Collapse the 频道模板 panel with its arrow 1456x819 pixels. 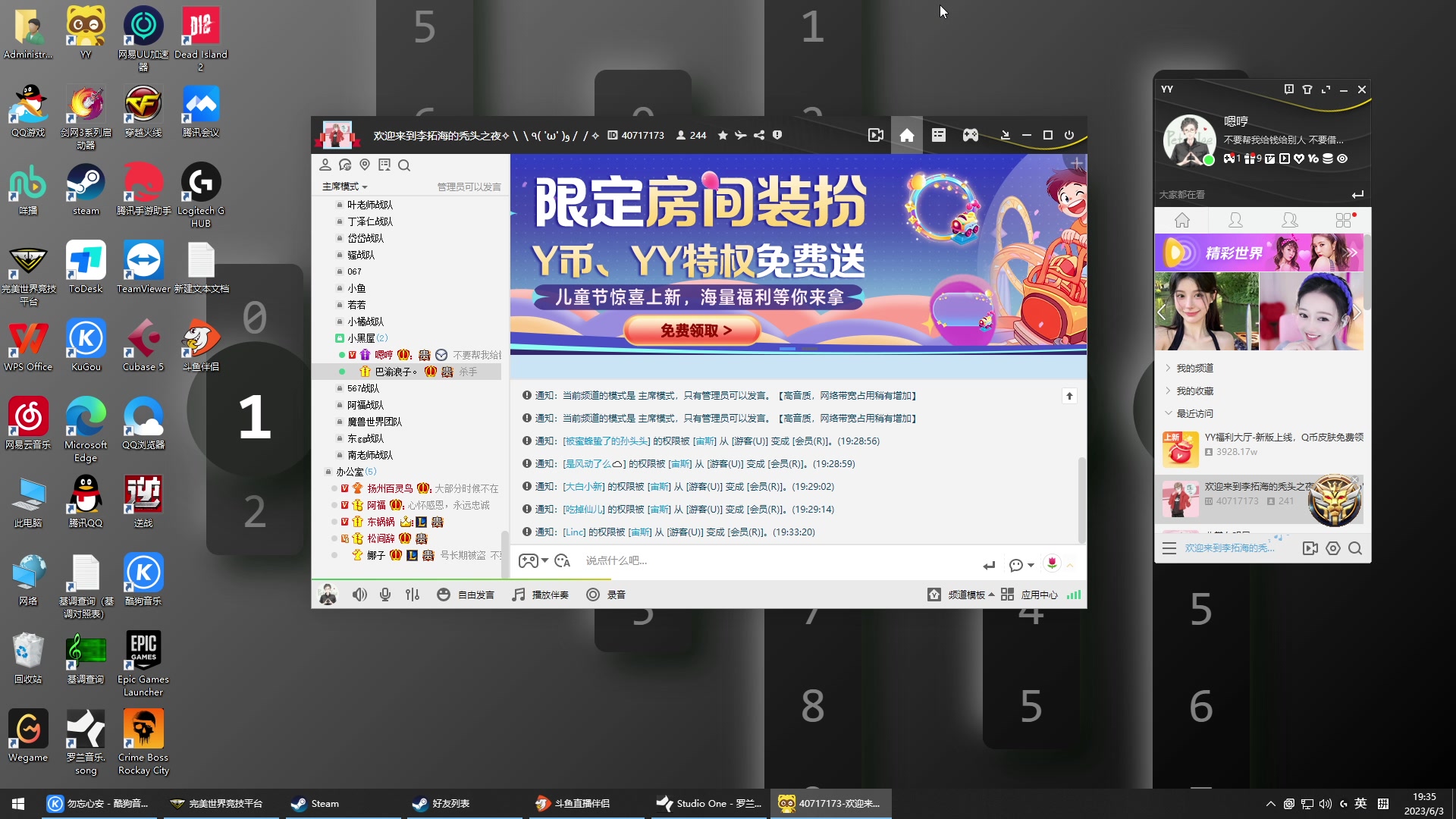tap(993, 595)
